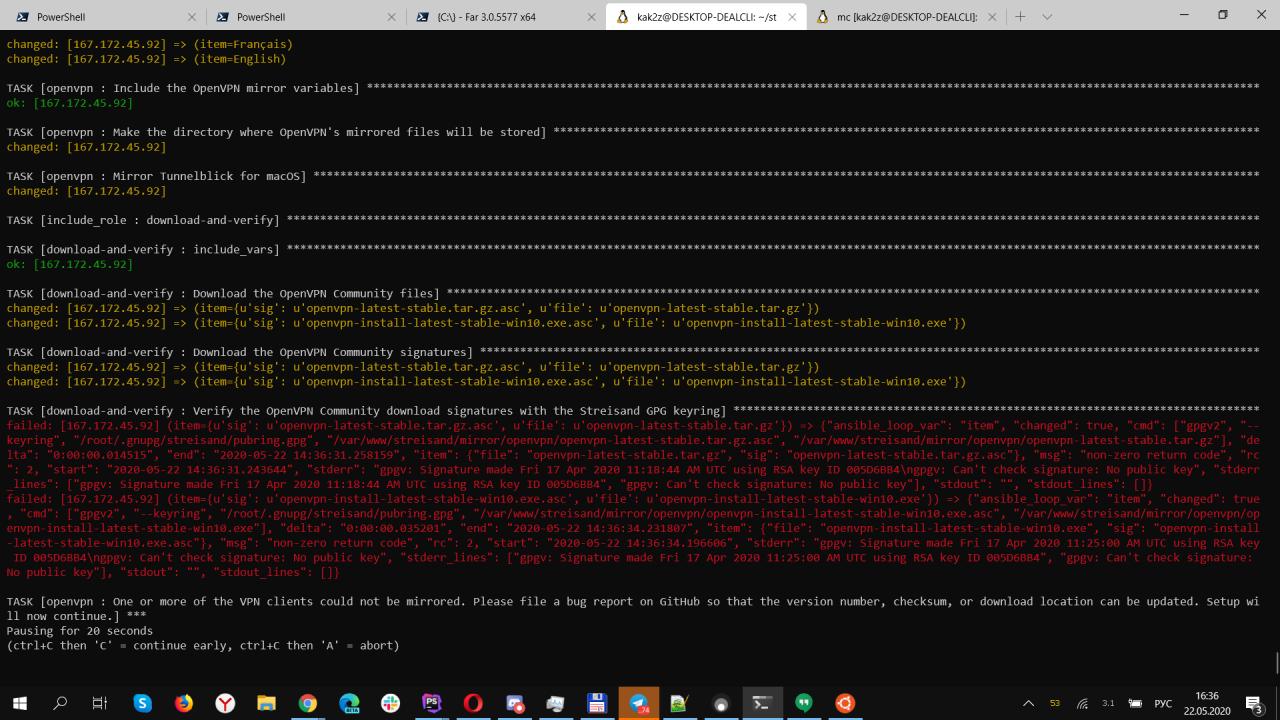Image resolution: width=1280 pixels, height=720 pixels.
Task: Click the 'item=Français' changed line
Action: [x=150, y=44]
